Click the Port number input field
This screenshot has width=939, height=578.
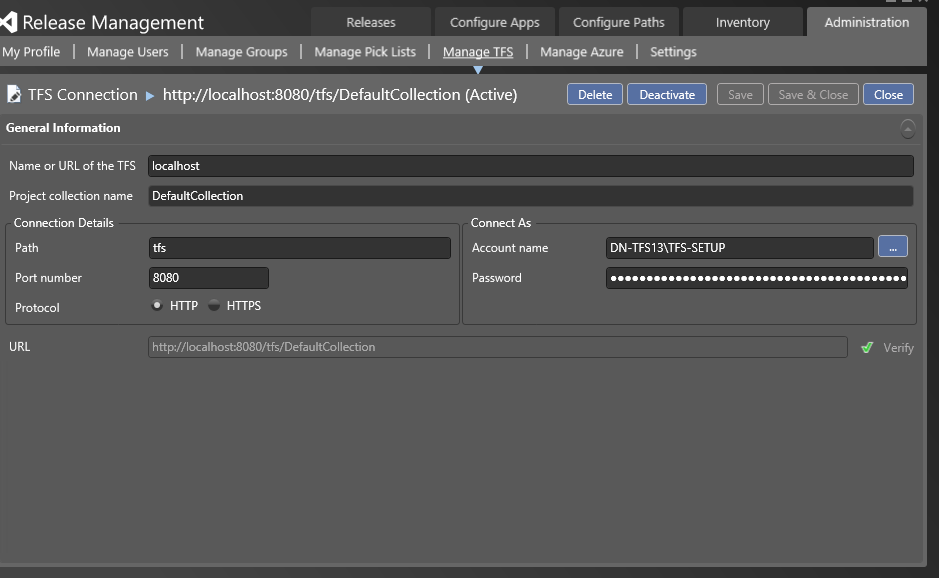pos(208,278)
